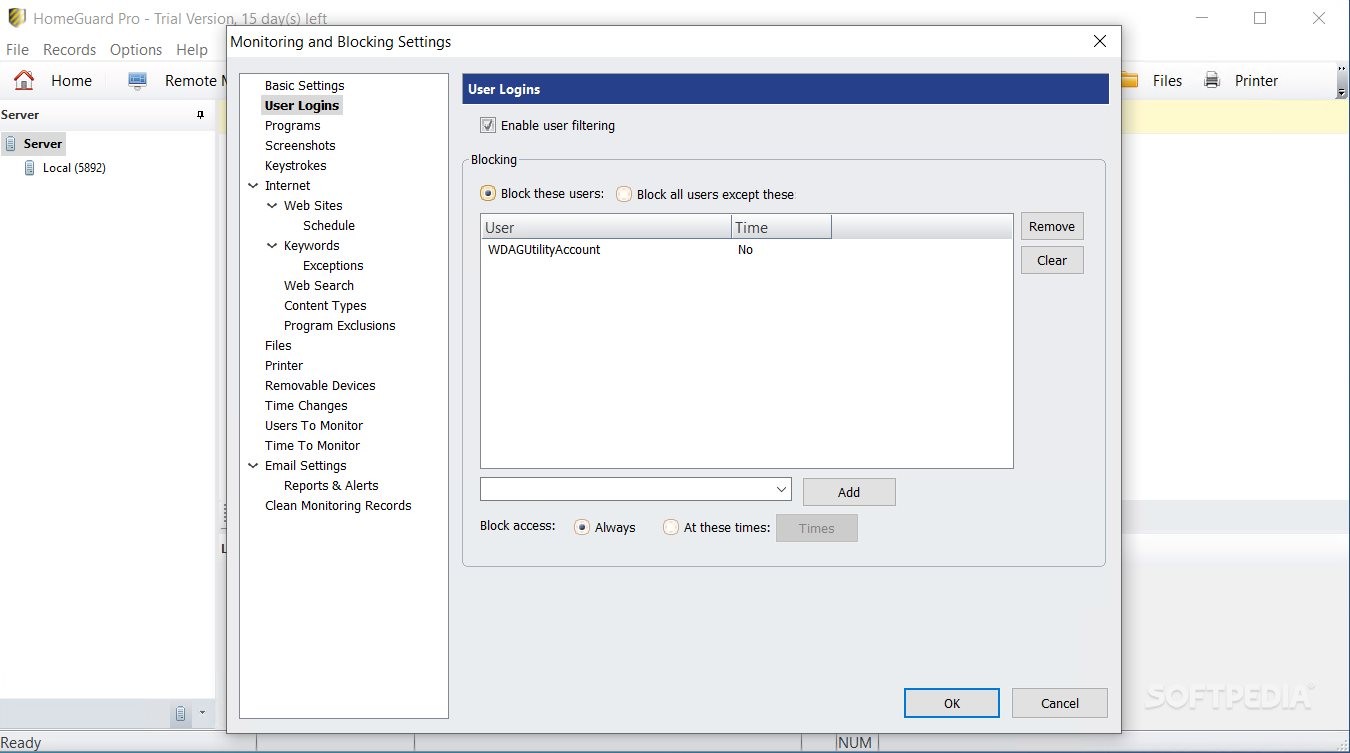Select Exceptions under Keywords
This screenshot has width=1350, height=753.
coord(333,265)
